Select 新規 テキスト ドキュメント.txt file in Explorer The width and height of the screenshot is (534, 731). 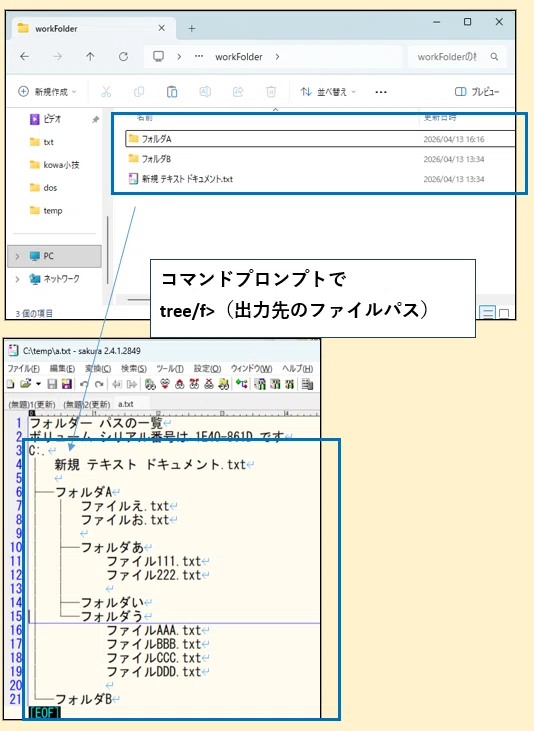[320, 179]
